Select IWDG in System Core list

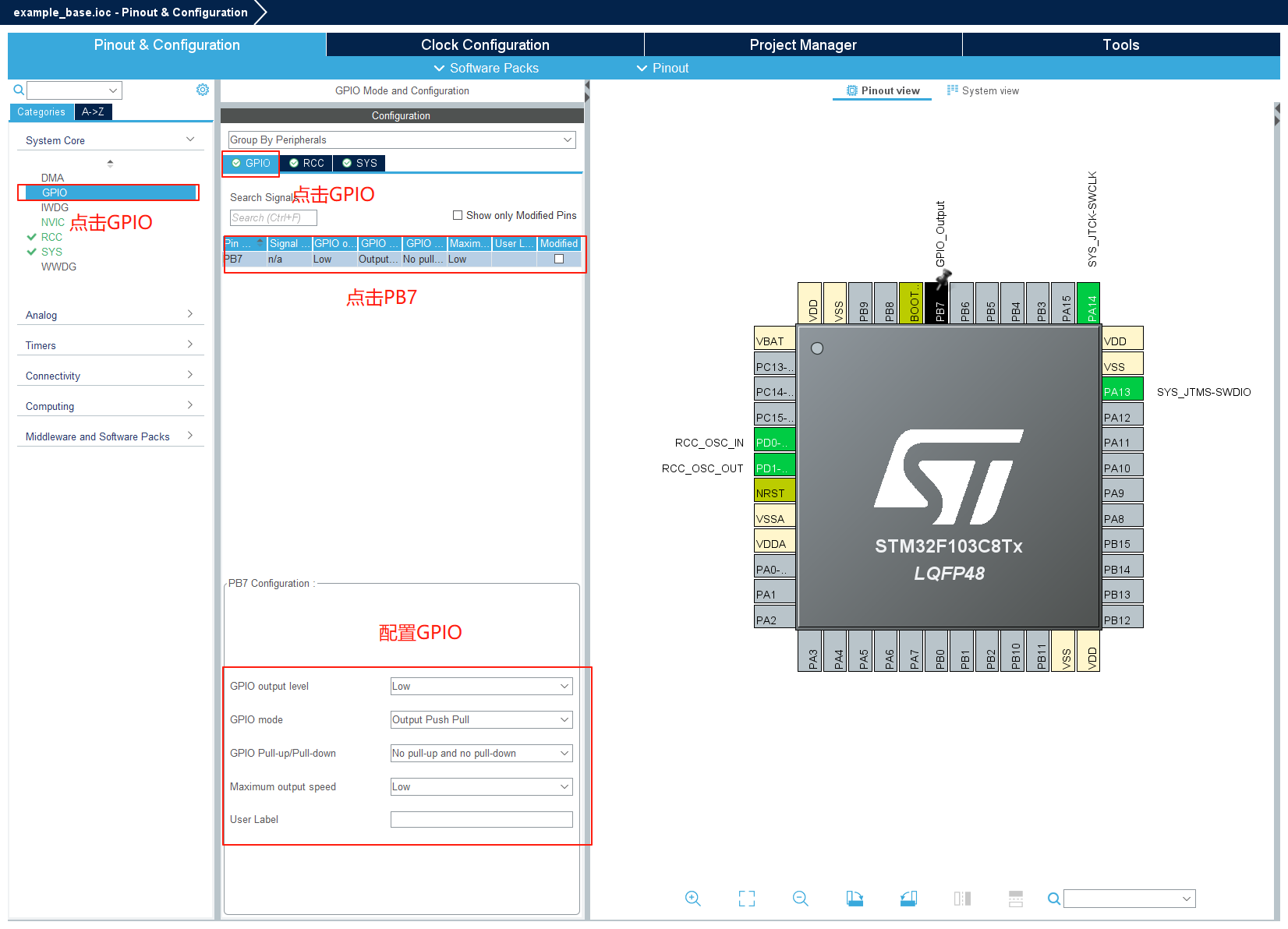click(x=55, y=207)
